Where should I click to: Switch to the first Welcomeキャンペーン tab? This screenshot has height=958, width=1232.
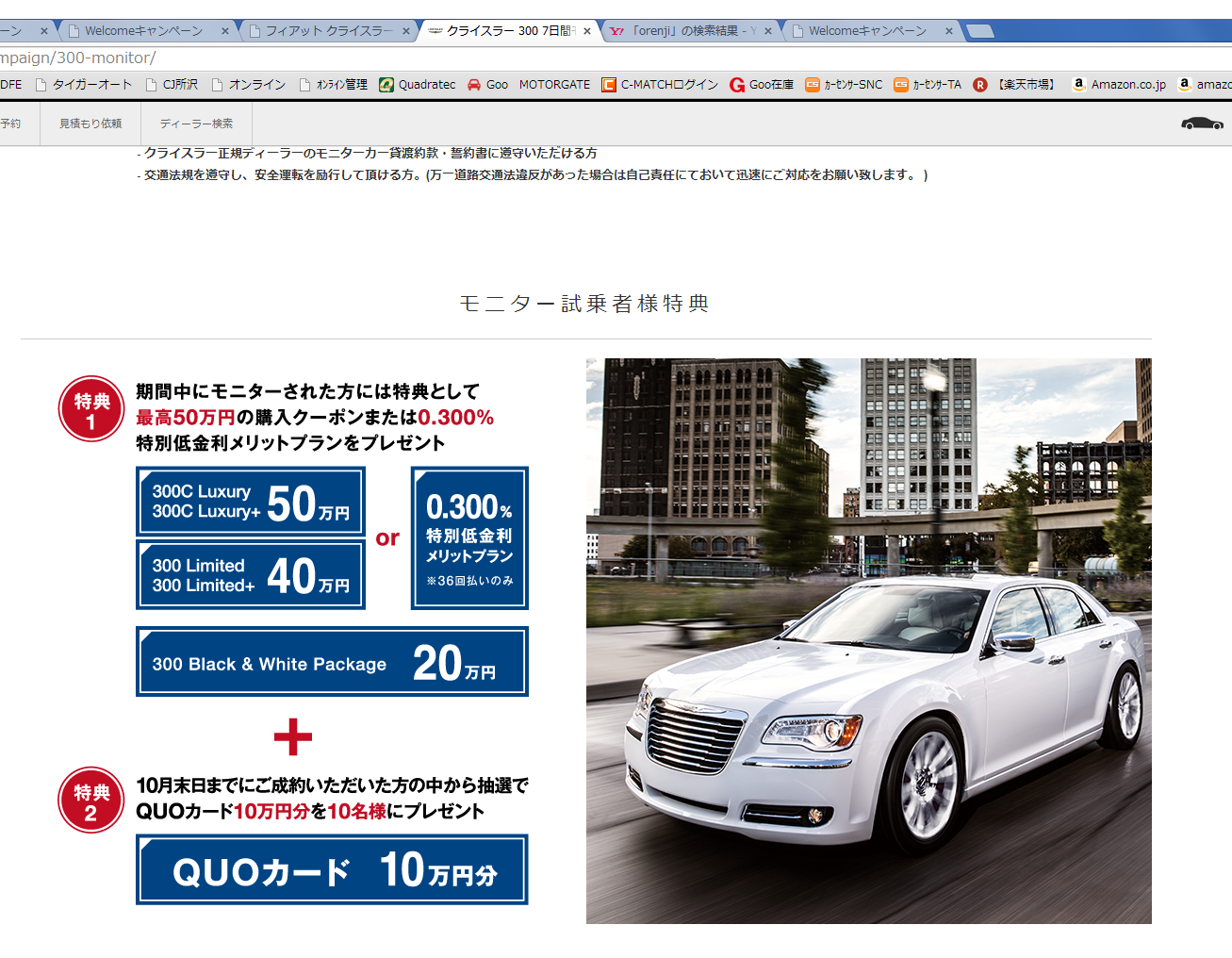click(x=143, y=31)
